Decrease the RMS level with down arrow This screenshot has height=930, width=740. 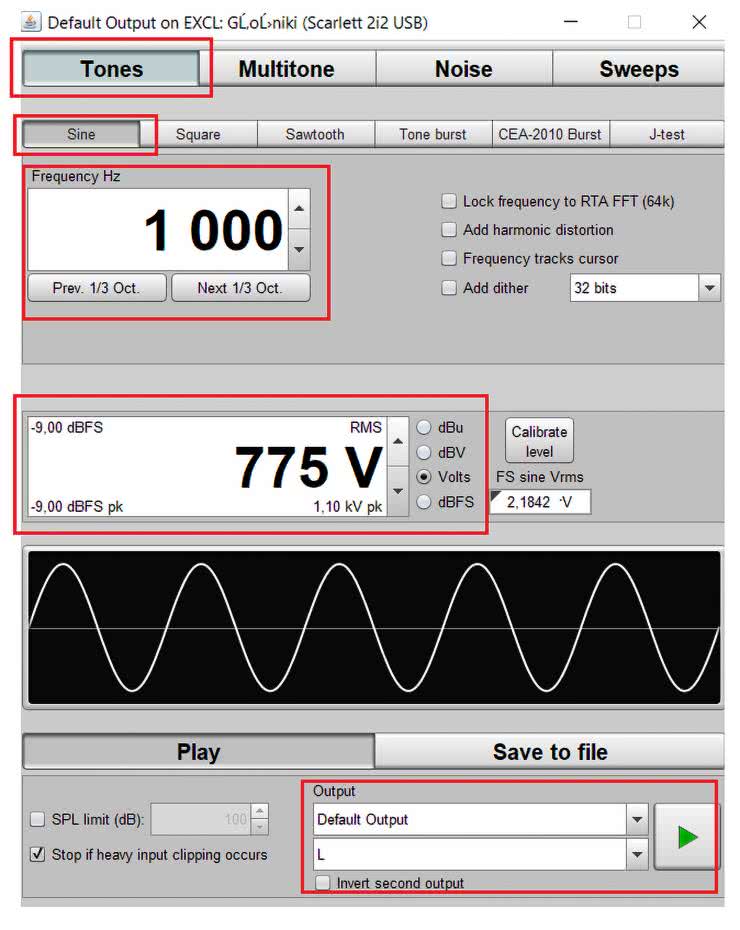click(x=398, y=491)
